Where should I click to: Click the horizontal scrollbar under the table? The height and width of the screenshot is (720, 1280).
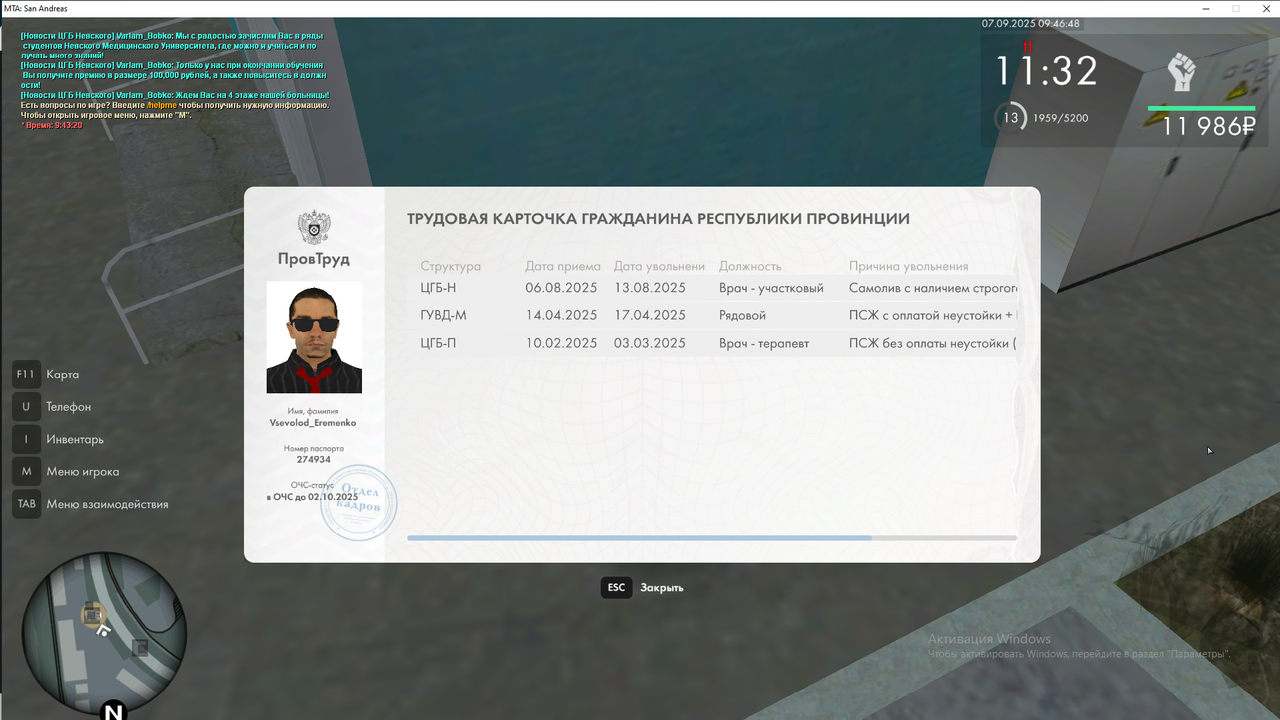[x=712, y=538]
